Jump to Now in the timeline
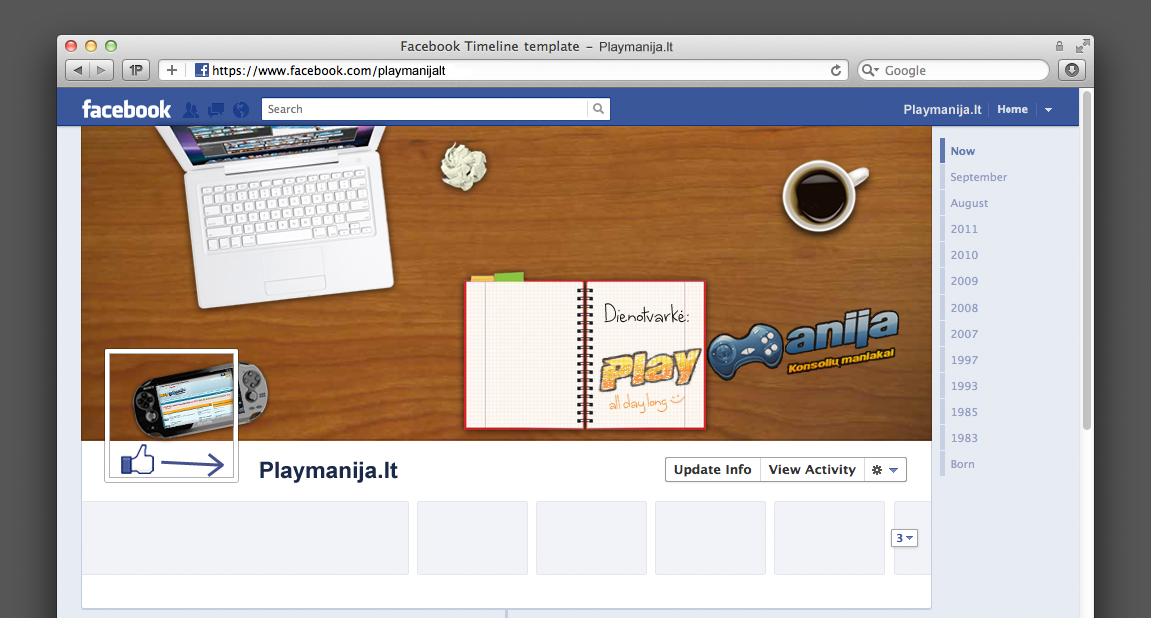Screen dimensions: 1151x618 [x=962, y=151]
